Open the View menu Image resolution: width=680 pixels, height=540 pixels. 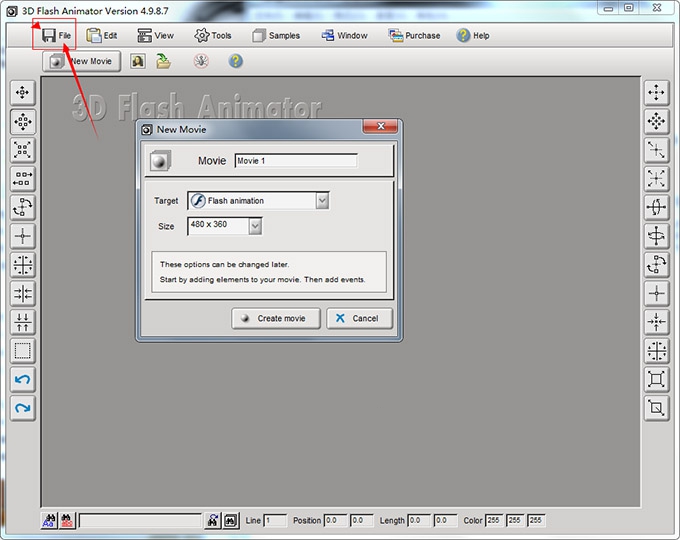[155, 36]
